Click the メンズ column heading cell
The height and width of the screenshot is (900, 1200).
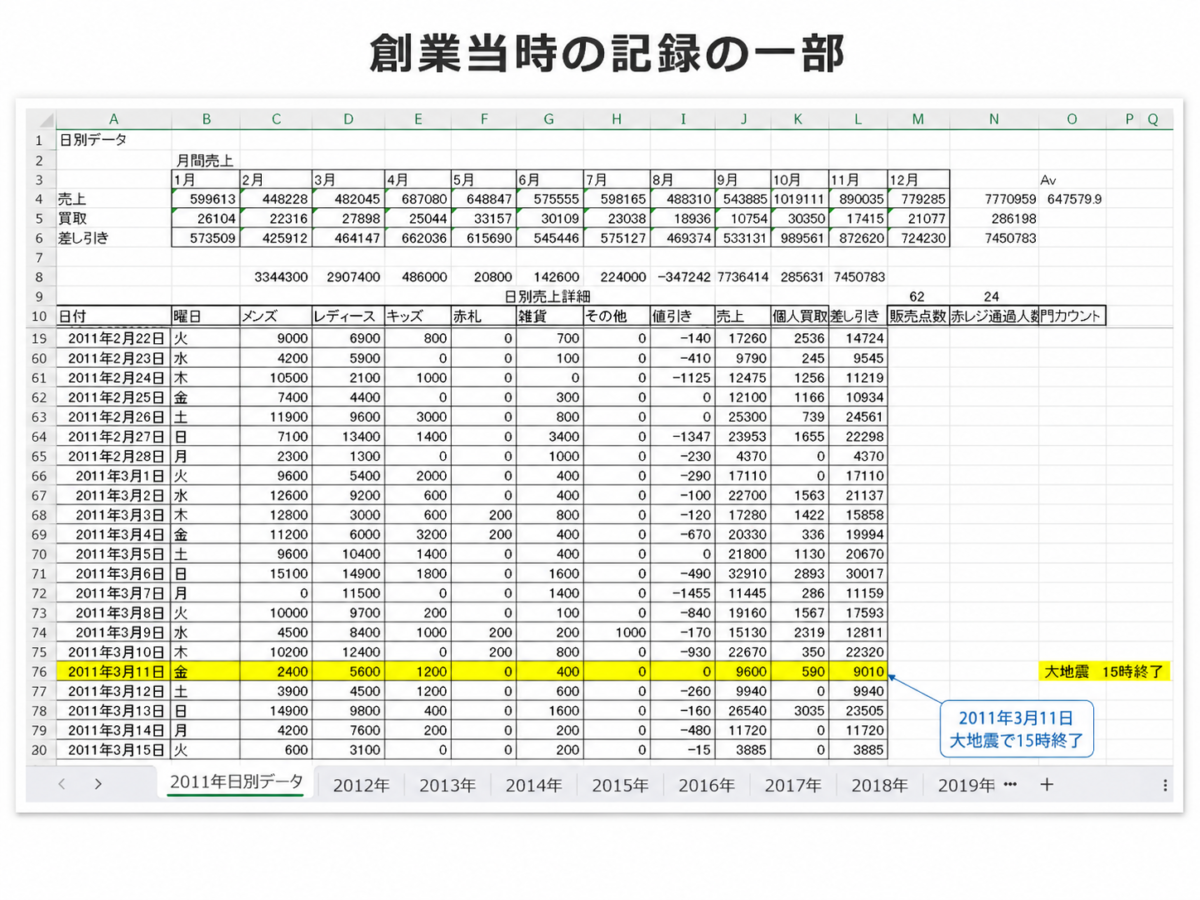pyautogui.click(x=276, y=316)
